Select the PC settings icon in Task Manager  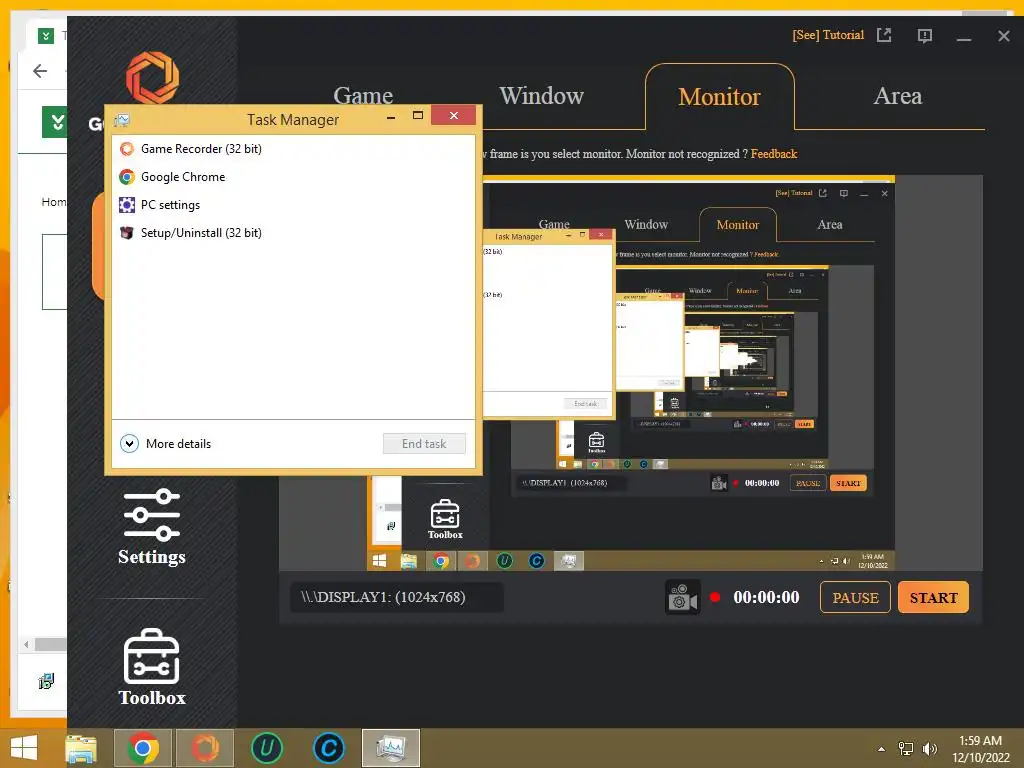pyautogui.click(x=127, y=205)
